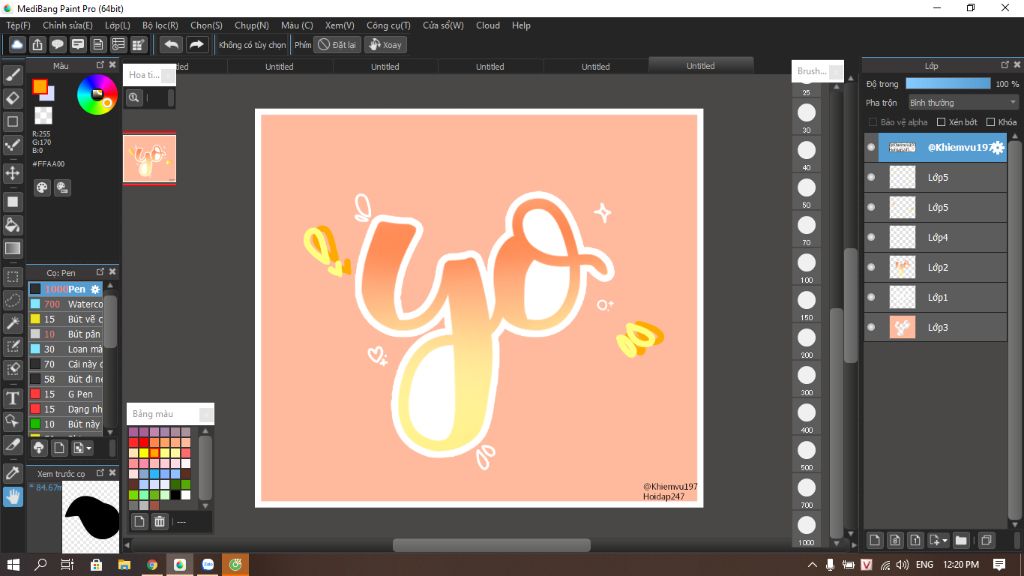Select the Brush tool

click(x=12, y=75)
